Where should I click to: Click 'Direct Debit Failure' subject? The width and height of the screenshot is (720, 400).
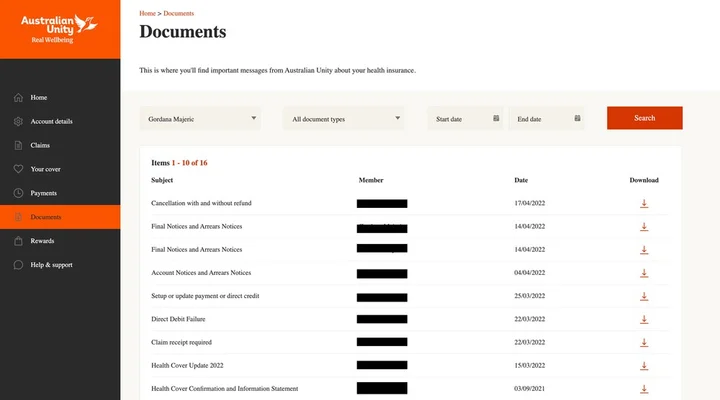178,319
